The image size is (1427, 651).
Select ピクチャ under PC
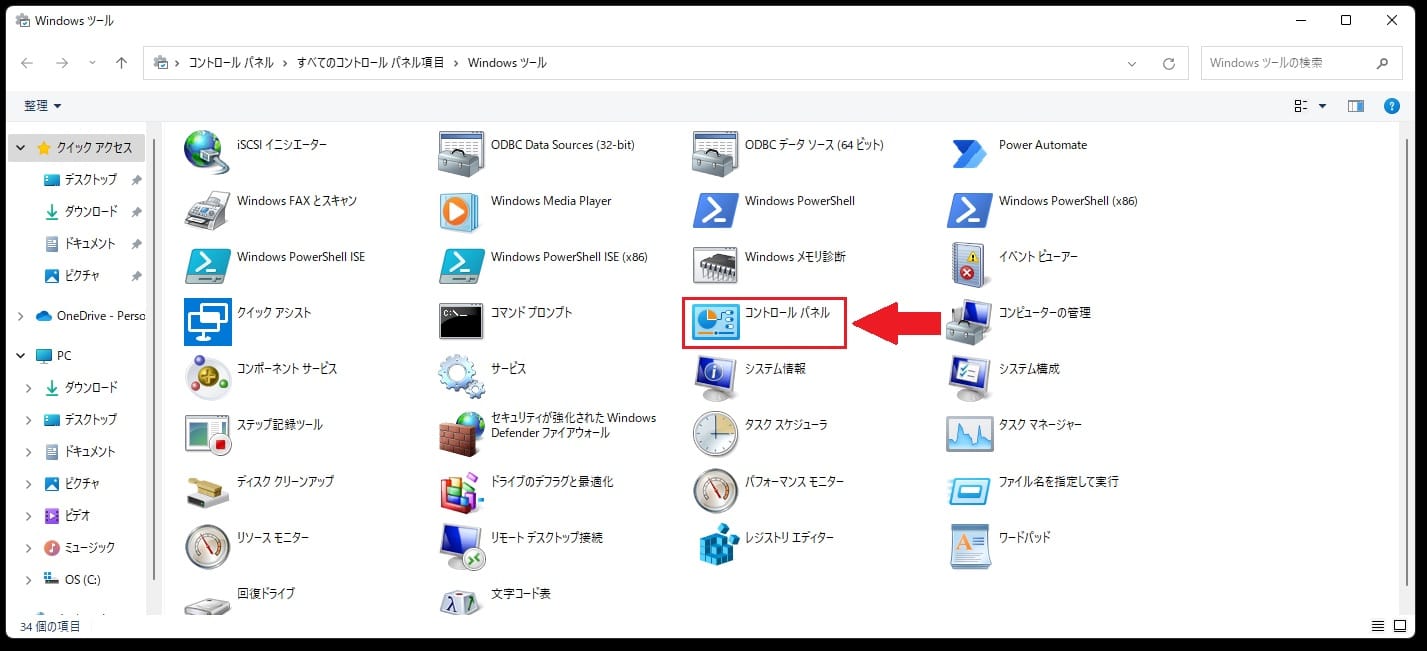82,484
